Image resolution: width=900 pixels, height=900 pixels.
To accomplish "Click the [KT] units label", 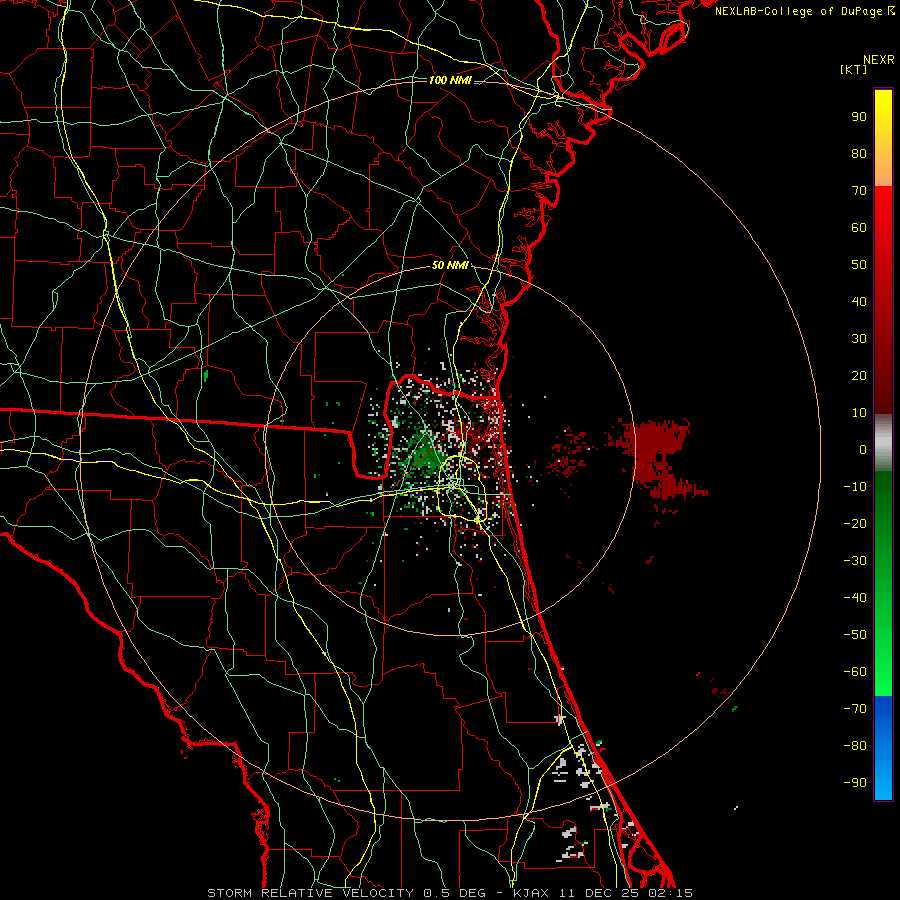I will point(853,69).
